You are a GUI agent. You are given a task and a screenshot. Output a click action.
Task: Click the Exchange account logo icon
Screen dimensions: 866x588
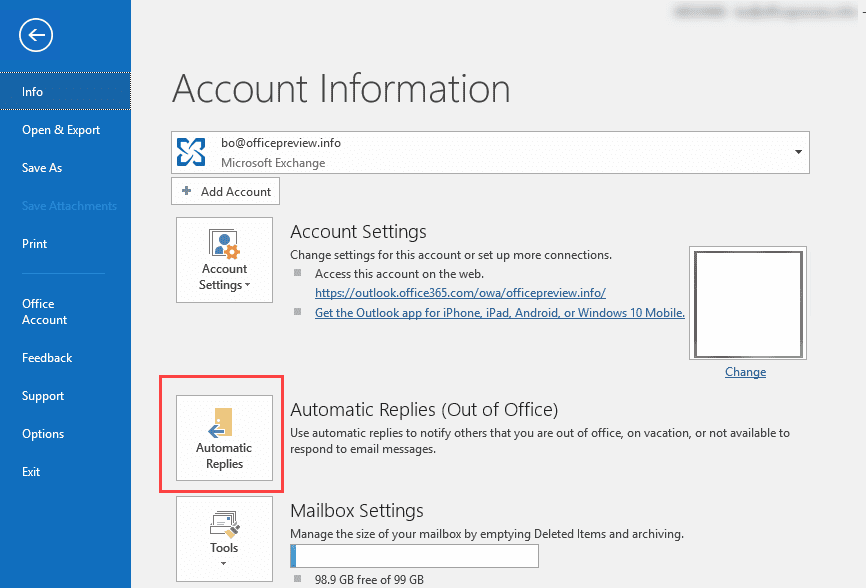pyautogui.click(x=191, y=152)
